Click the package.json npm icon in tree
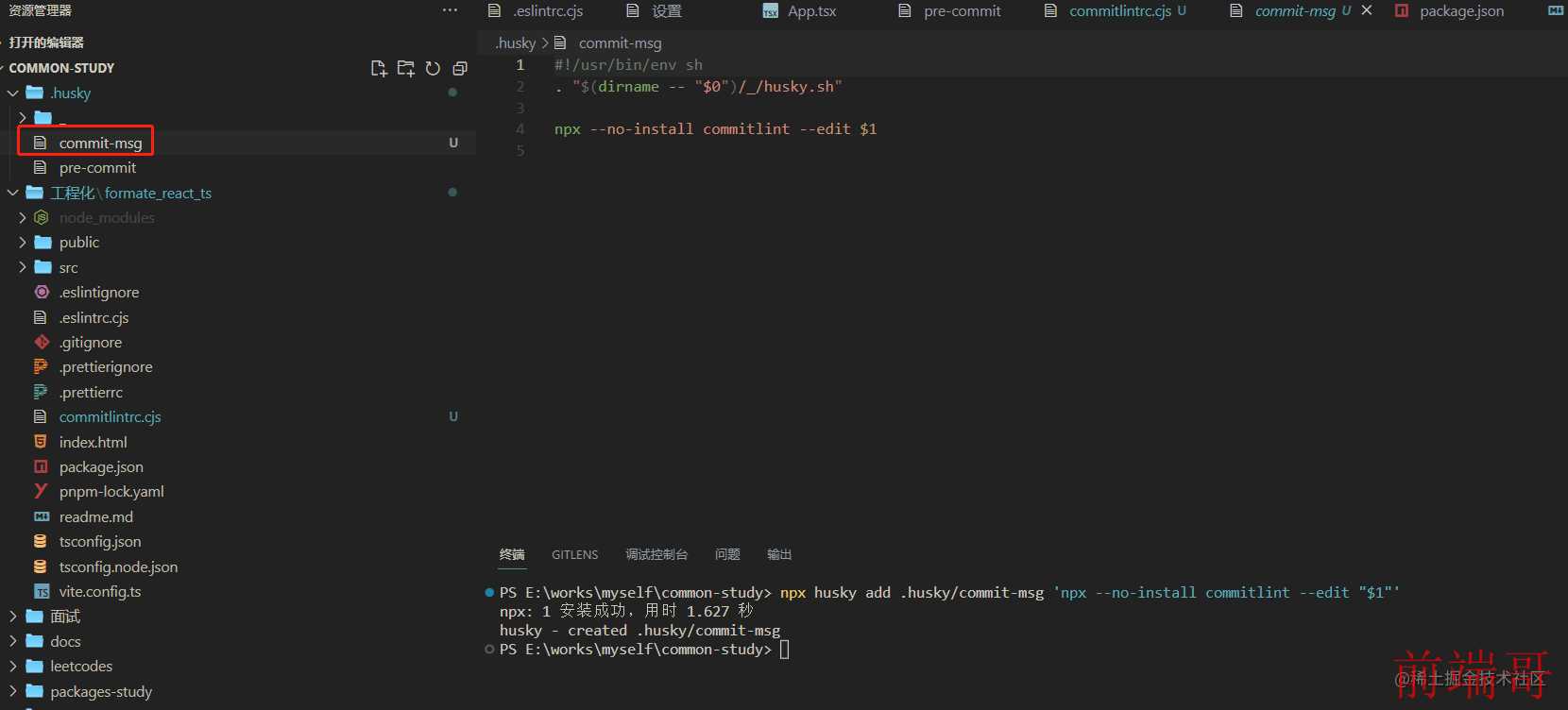Image resolution: width=1568 pixels, height=710 pixels. 41,466
